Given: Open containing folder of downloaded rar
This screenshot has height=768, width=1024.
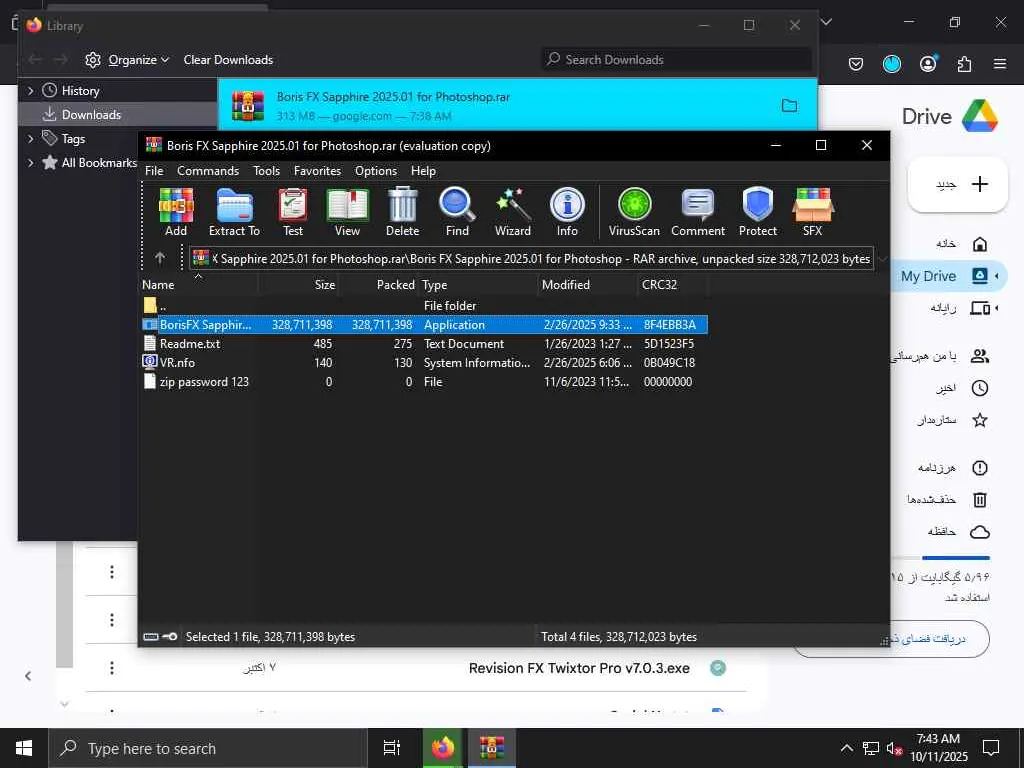Looking at the screenshot, I should coord(789,106).
